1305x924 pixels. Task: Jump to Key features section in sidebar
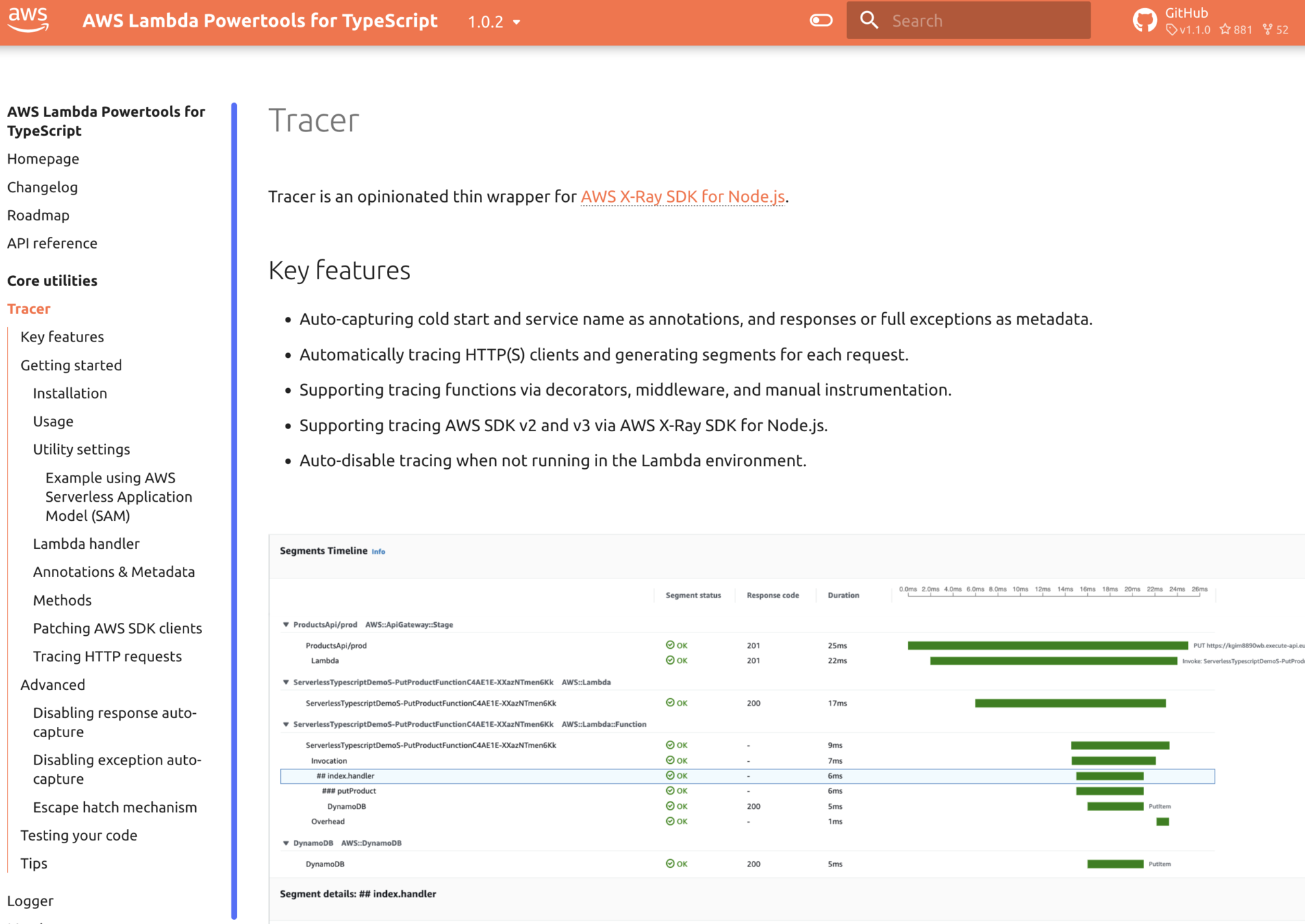(x=62, y=337)
